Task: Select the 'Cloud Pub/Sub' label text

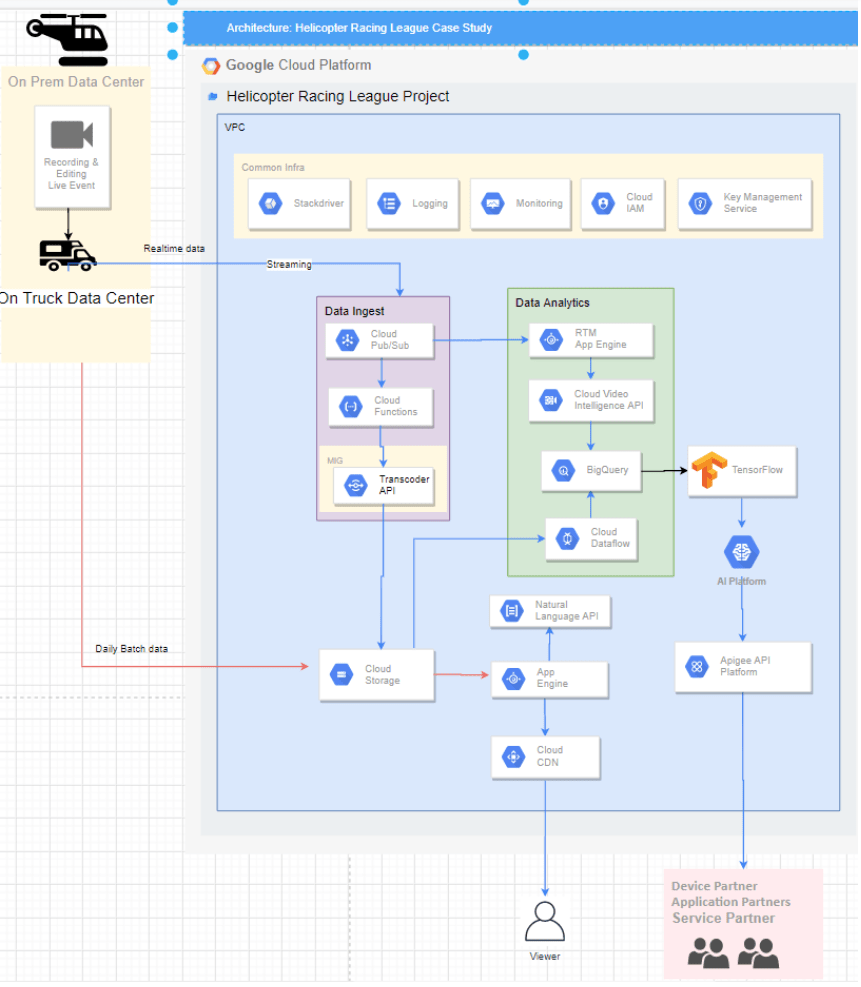Action: coord(390,340)
